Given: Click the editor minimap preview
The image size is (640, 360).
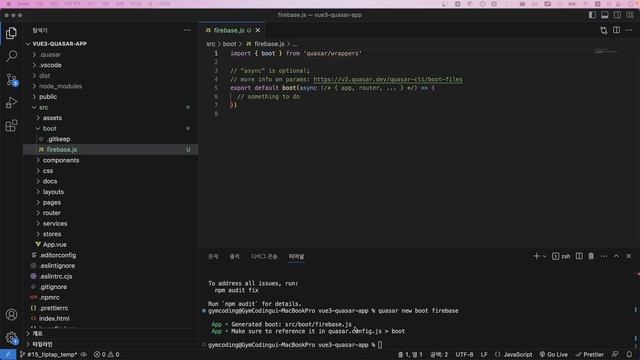Looking at the screenshot, I should coord(607,51).
